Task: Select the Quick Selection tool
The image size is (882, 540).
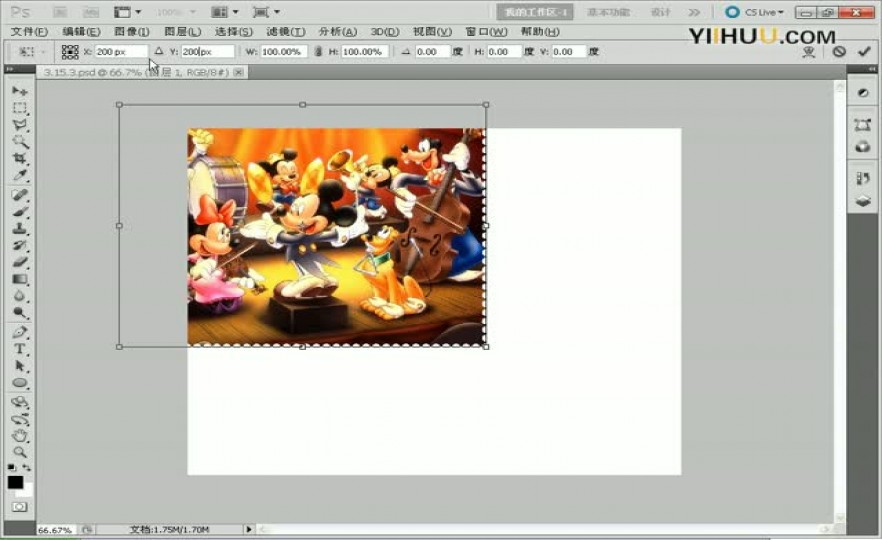Action: tap(20, 142)
